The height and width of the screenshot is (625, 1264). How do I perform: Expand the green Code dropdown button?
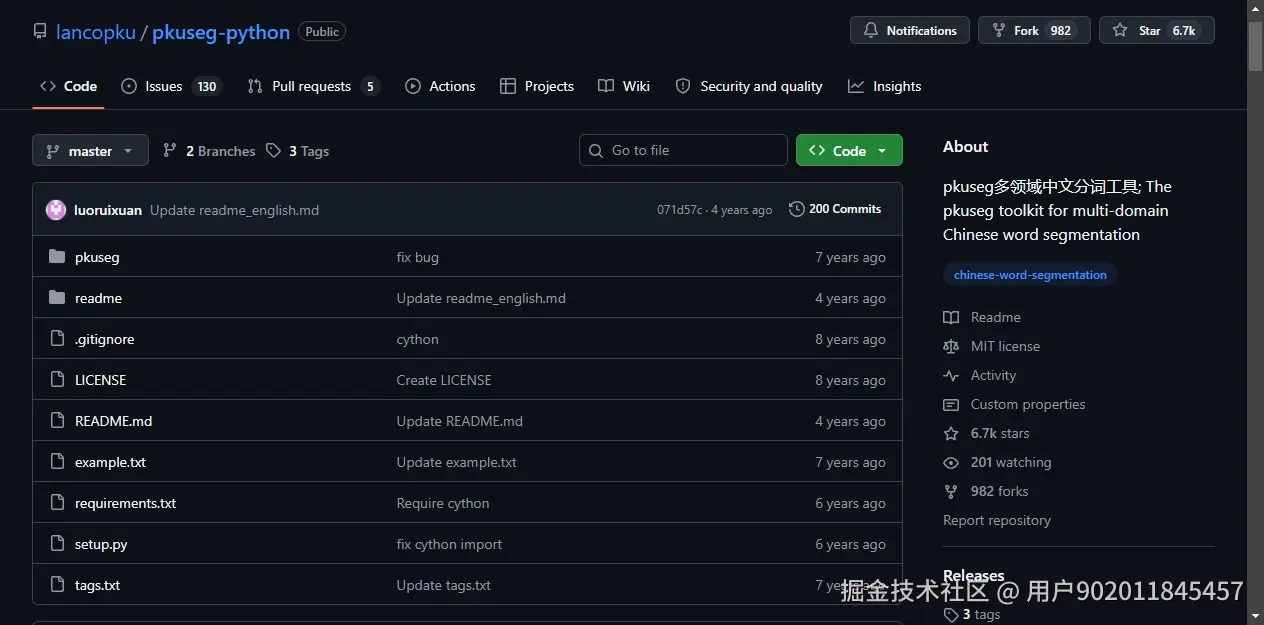point(849,150)
